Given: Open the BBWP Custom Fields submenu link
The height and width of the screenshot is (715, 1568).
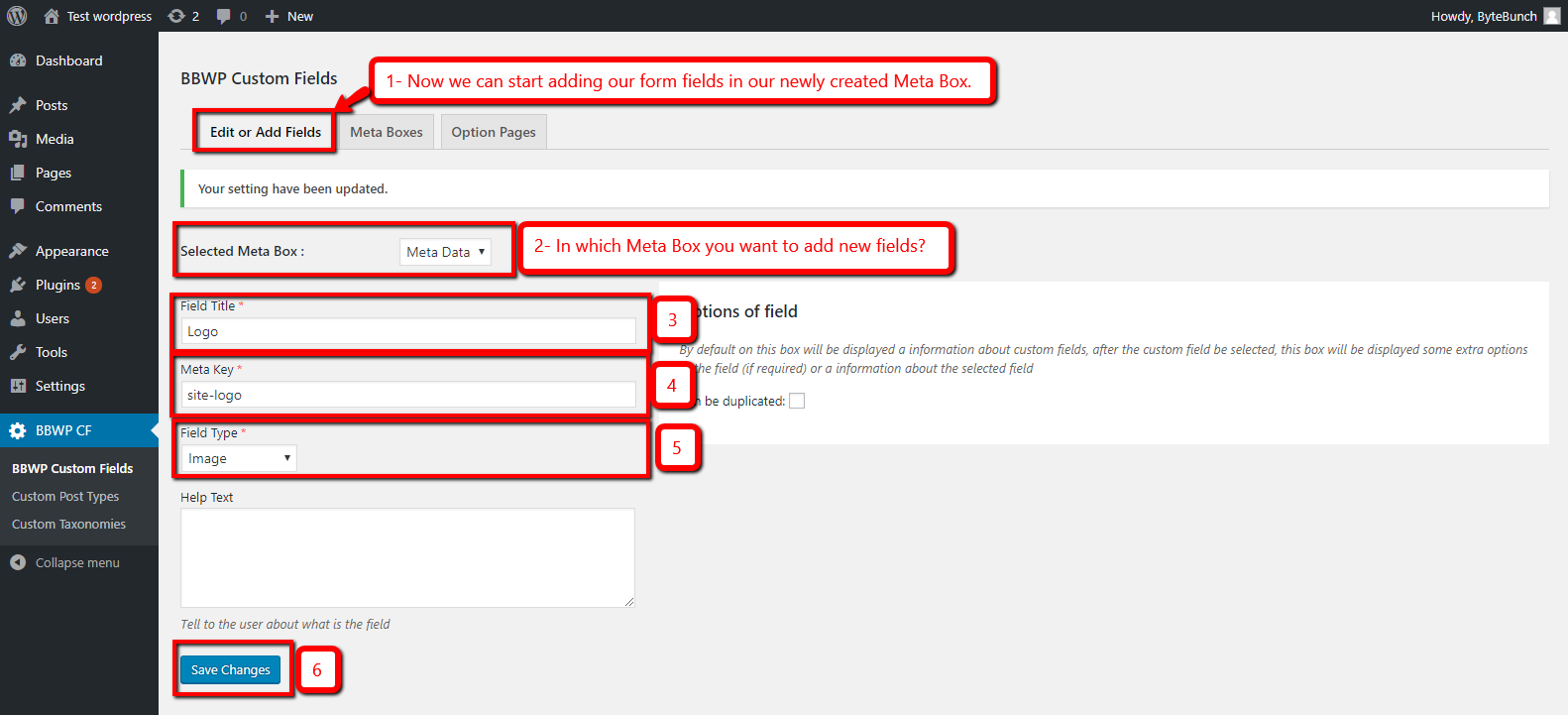Looking at the screenshot, I should point(72,468).
